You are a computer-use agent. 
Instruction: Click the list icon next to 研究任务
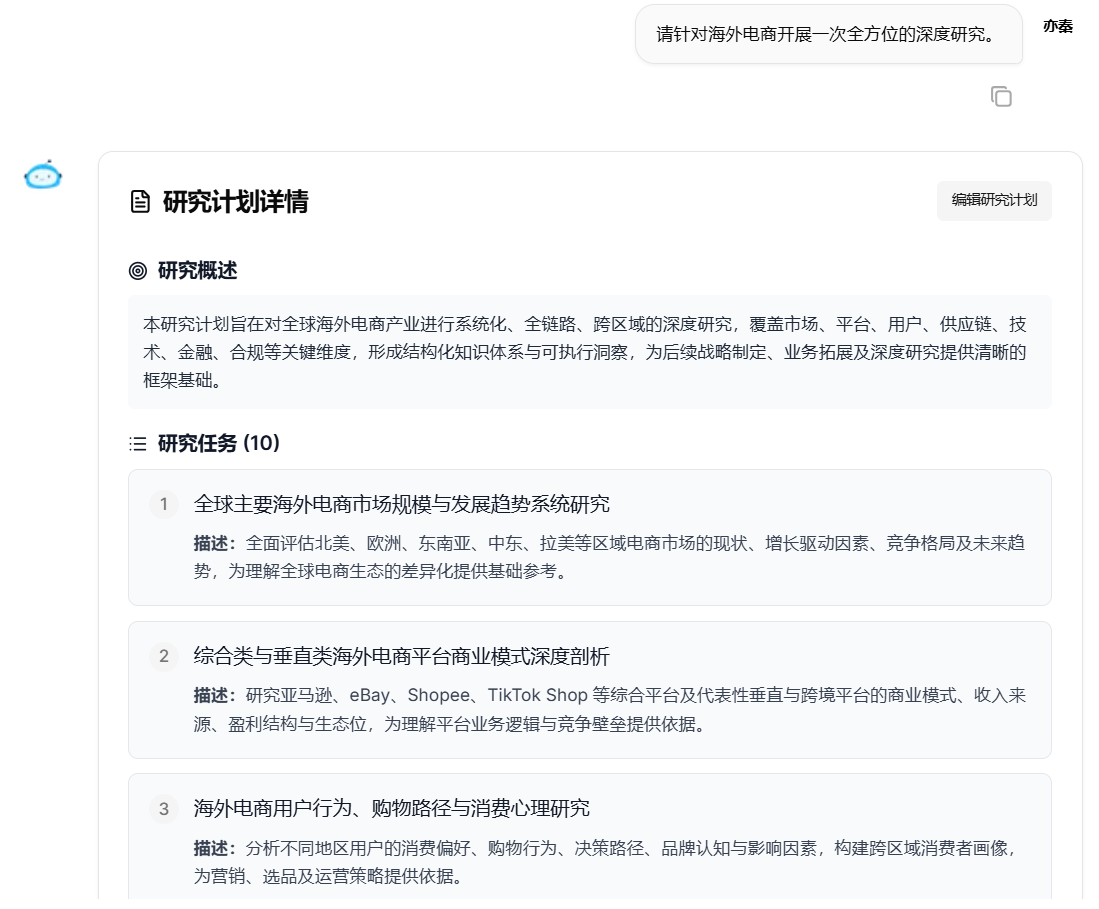[138, 443]
